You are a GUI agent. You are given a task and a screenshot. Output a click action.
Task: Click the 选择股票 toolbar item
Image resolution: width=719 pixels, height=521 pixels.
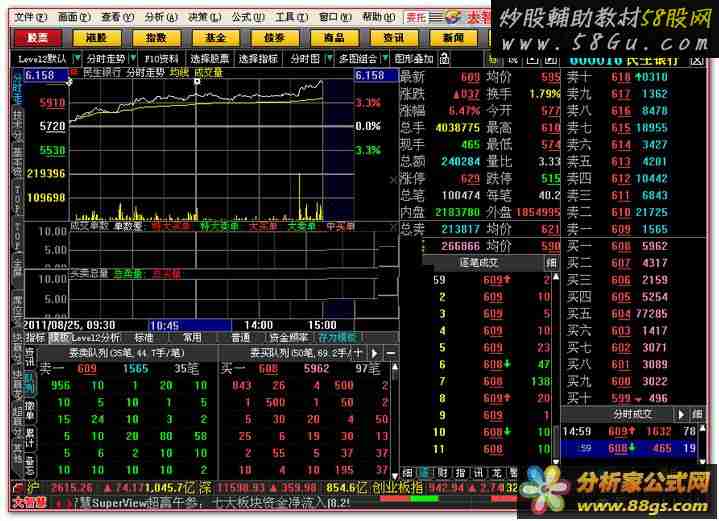210,59
